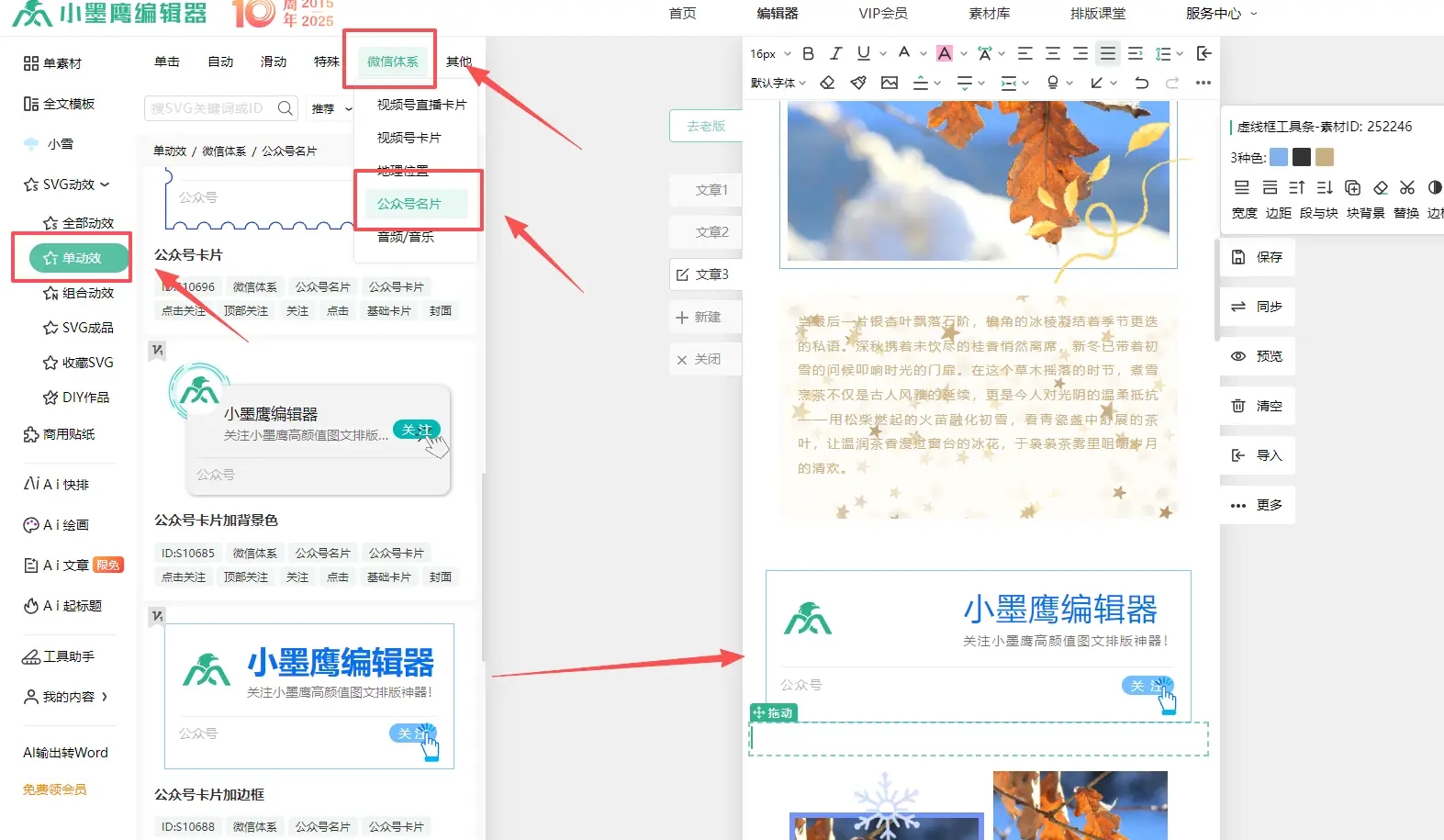Choose 音频/音乐 from the menu
Viewport: 1444px width, 840px height.
[x=406, y=237]
